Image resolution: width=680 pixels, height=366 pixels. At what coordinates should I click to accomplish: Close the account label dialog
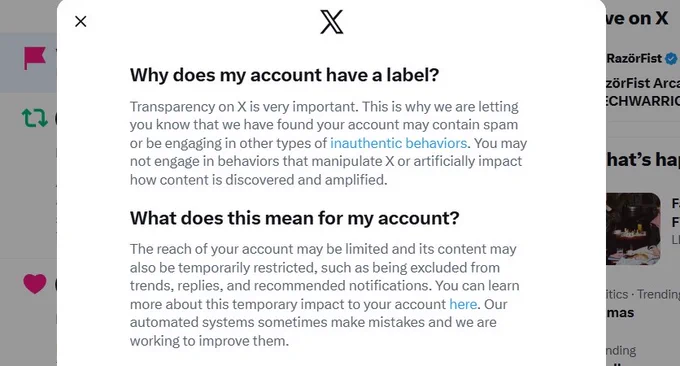(81, 21)
